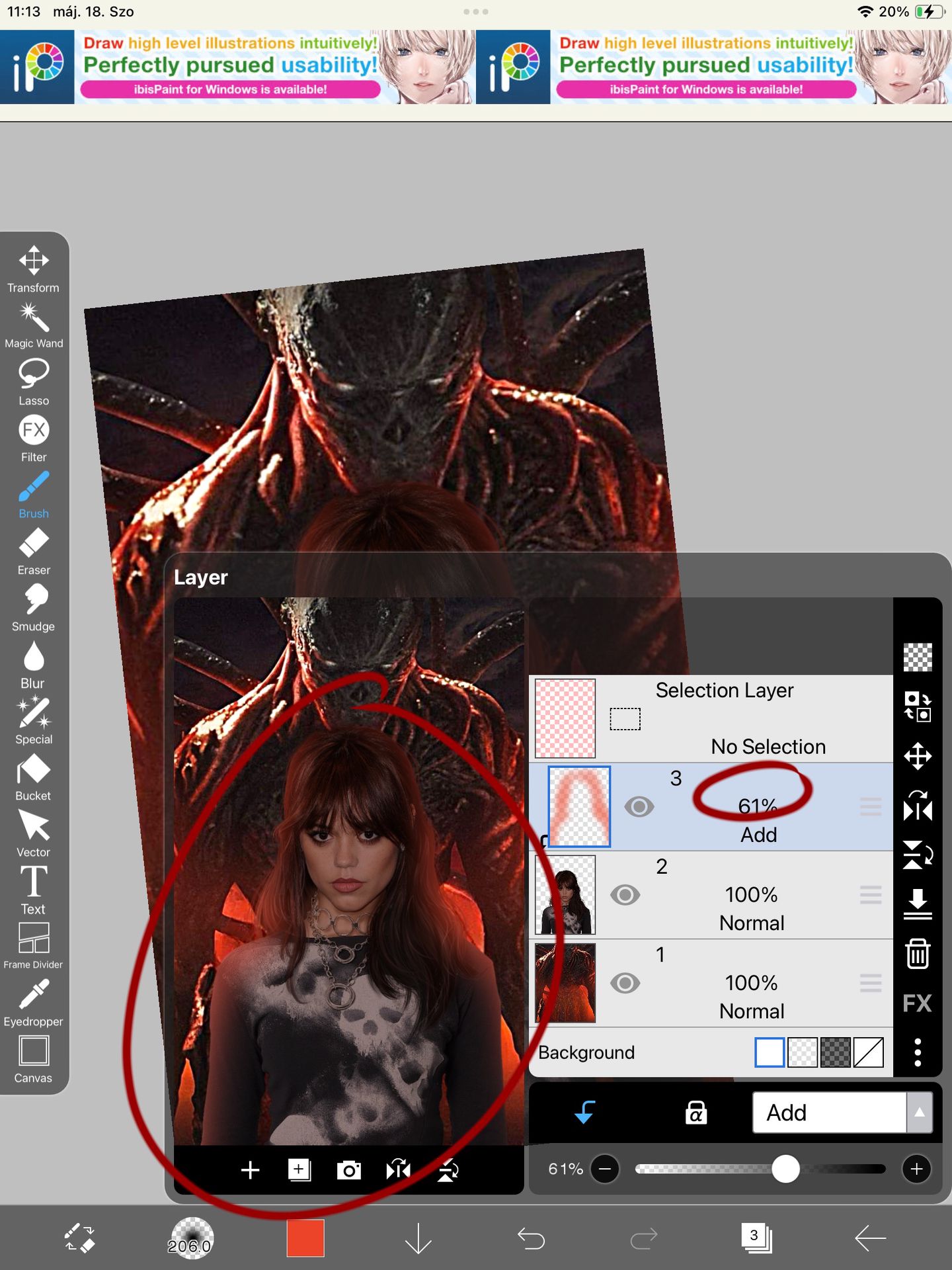Tap the three-dot multitasking indicator at top

476,12
